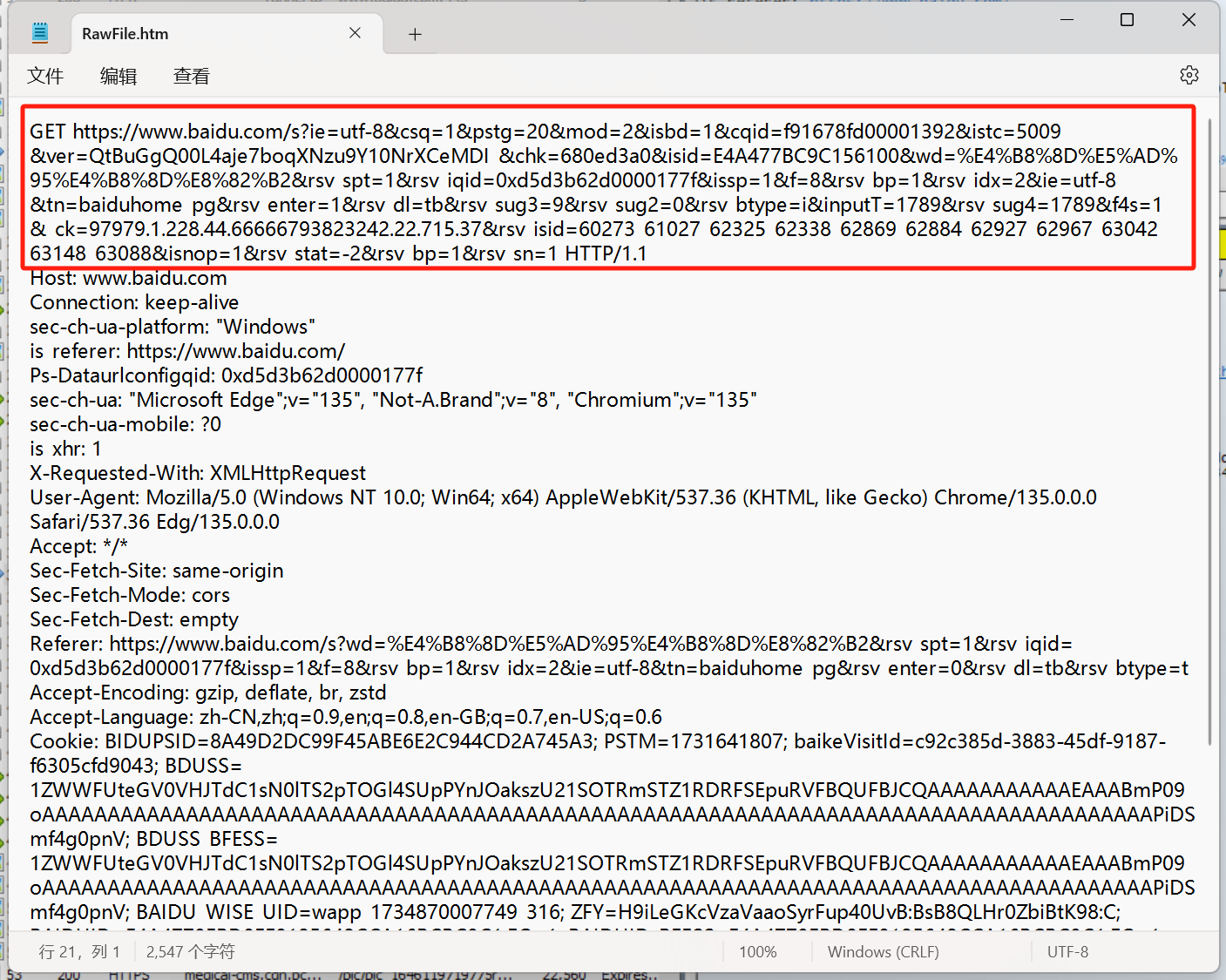
Task: Click the 'is referer: https://www.baidu.com/' line
Action: 187,351
